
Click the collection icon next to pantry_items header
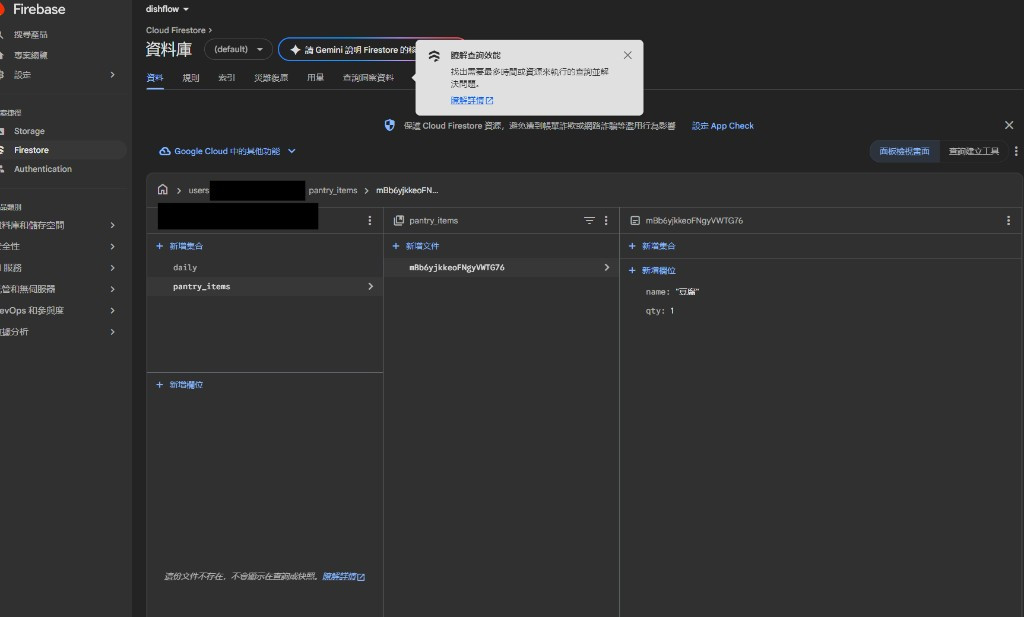(398, 221)
